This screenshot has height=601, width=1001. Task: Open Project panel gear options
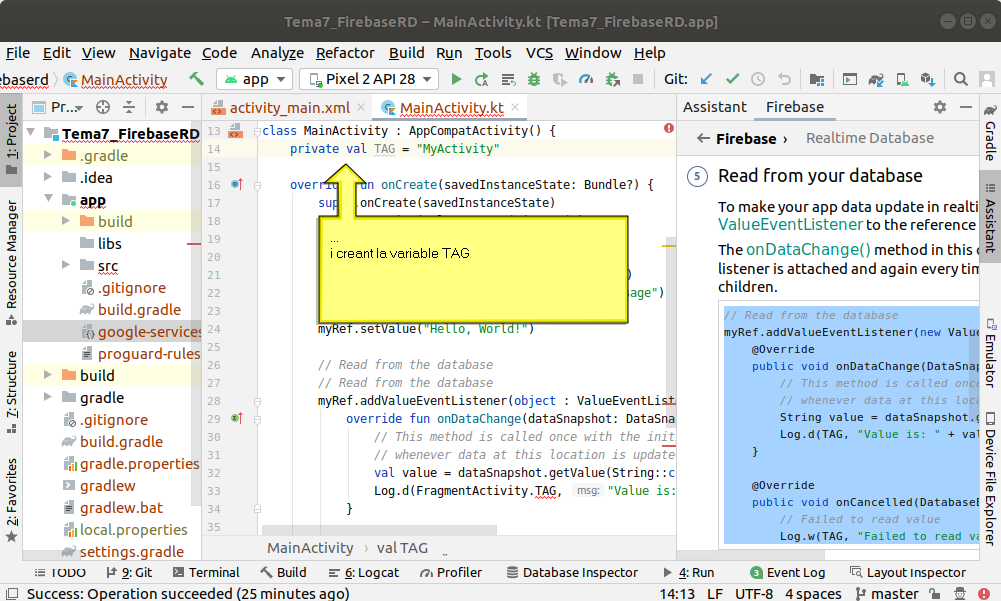[x=162, y=107]
